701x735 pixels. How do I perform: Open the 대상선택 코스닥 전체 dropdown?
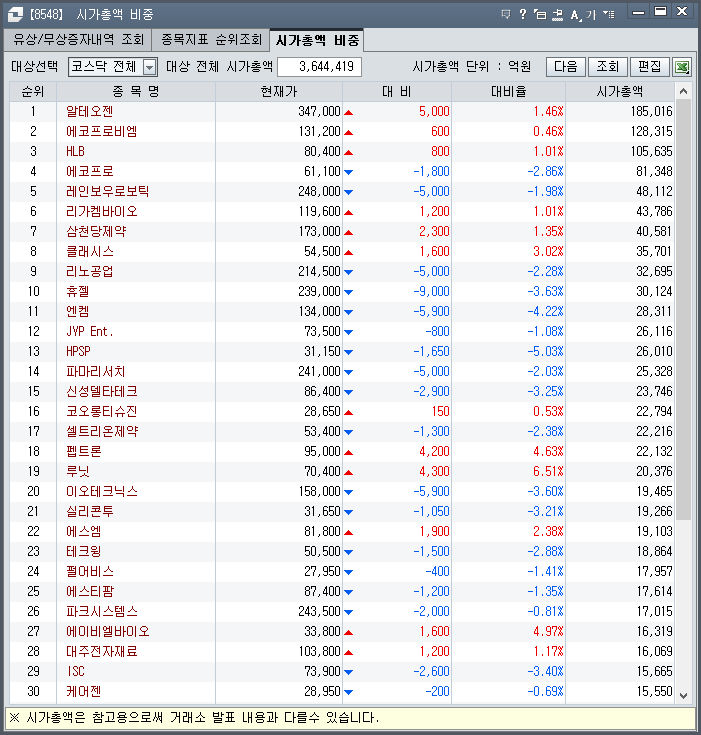(113, 67)
